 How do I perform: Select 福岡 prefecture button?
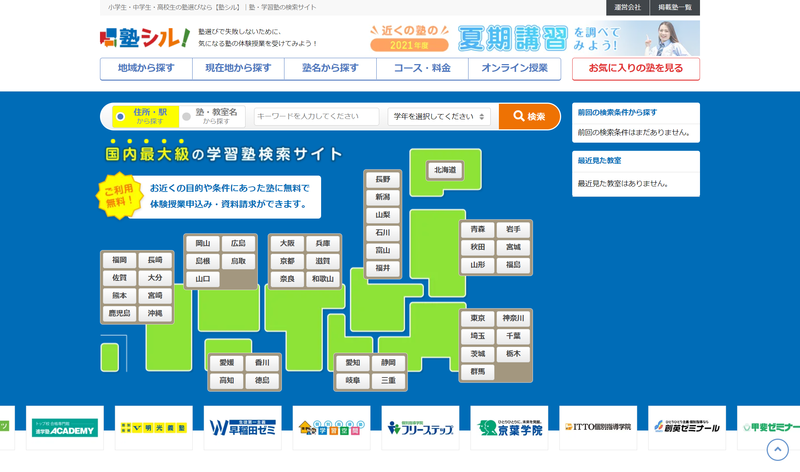click(x=119, y=260)
